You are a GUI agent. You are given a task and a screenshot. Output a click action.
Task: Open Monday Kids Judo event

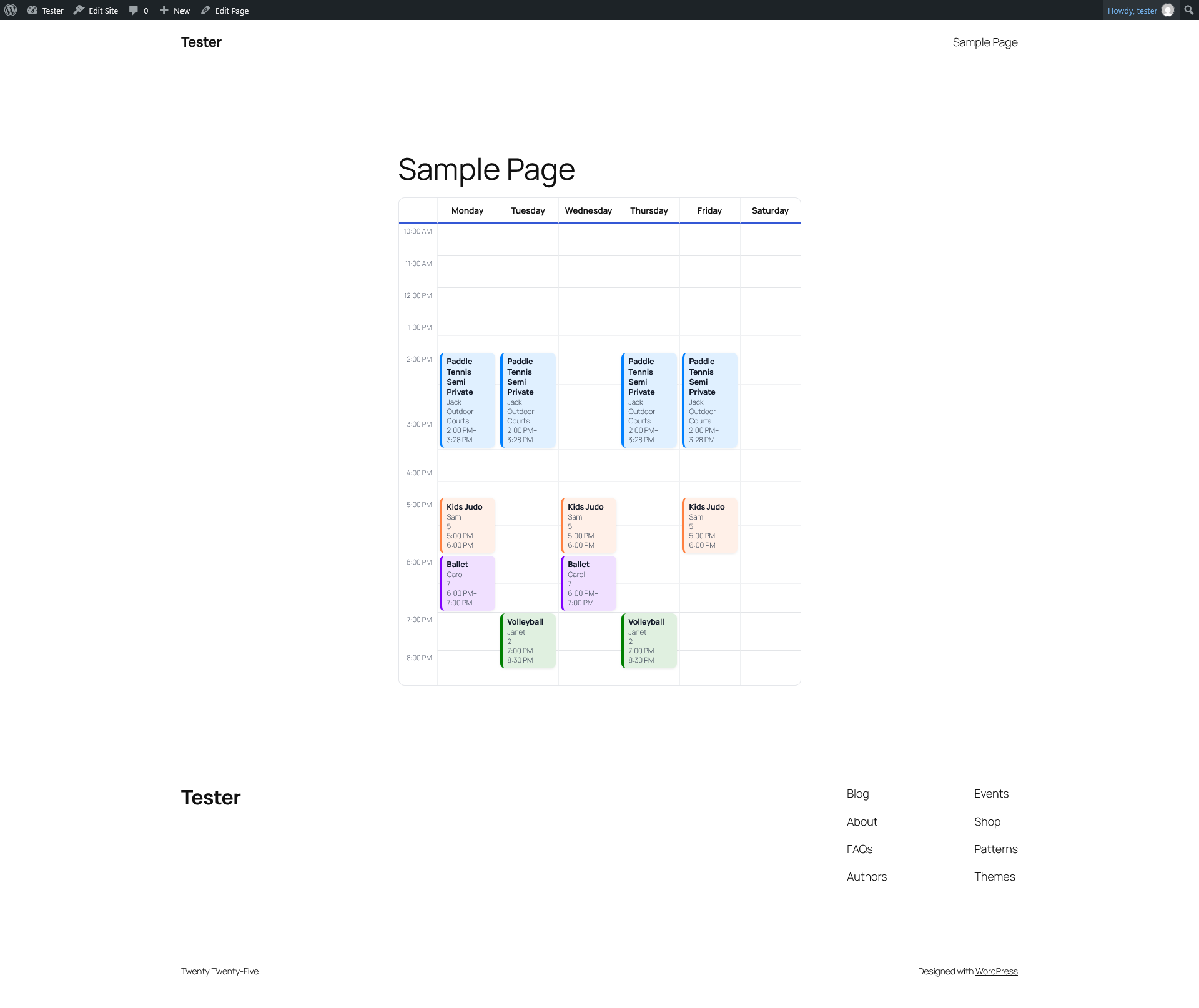(x=467, y=525)
